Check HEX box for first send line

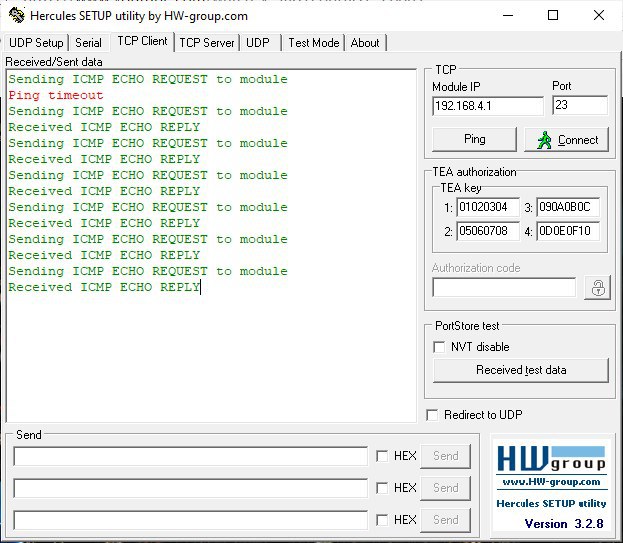coord(382,456)
